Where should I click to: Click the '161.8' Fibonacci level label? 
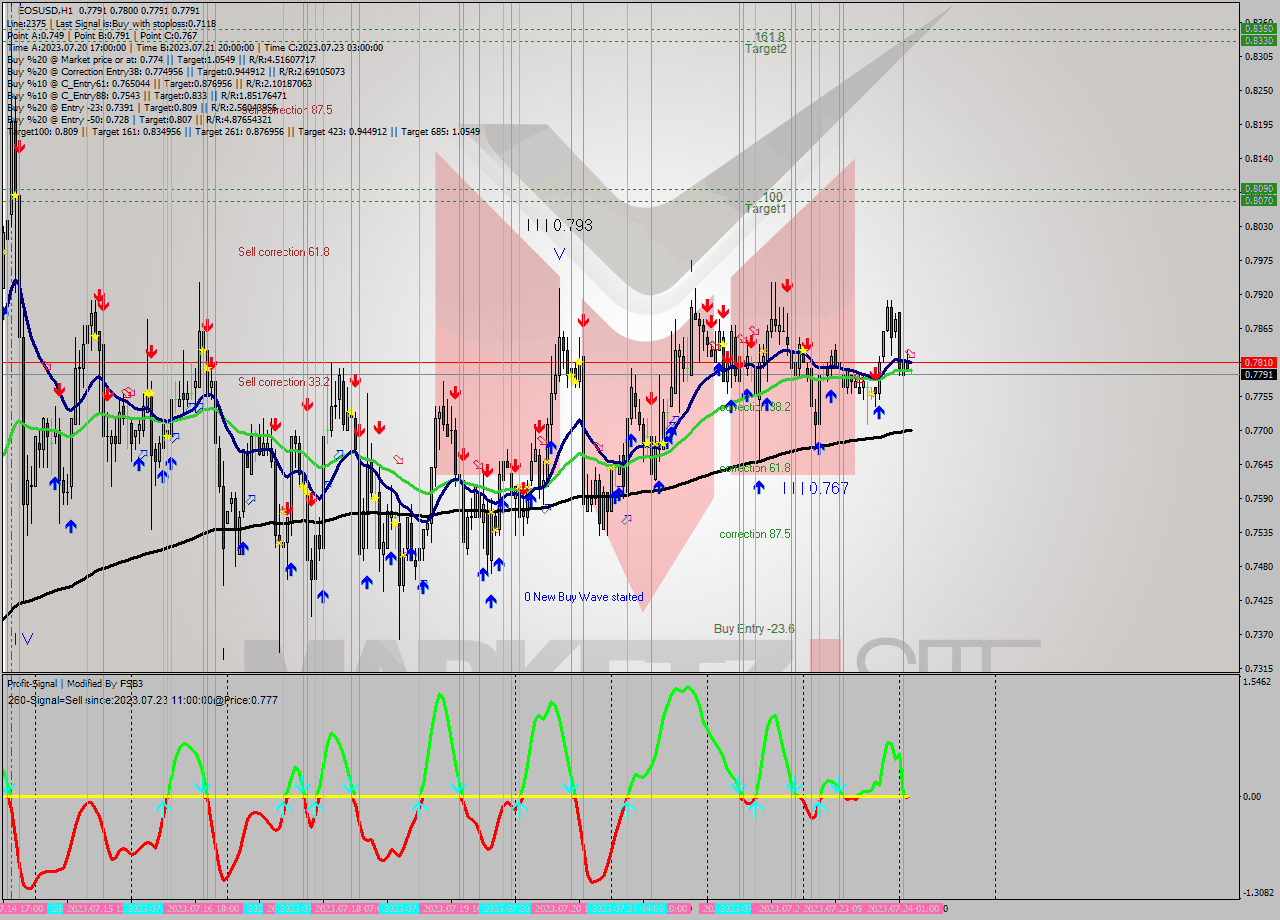click(x=770, y=37)
